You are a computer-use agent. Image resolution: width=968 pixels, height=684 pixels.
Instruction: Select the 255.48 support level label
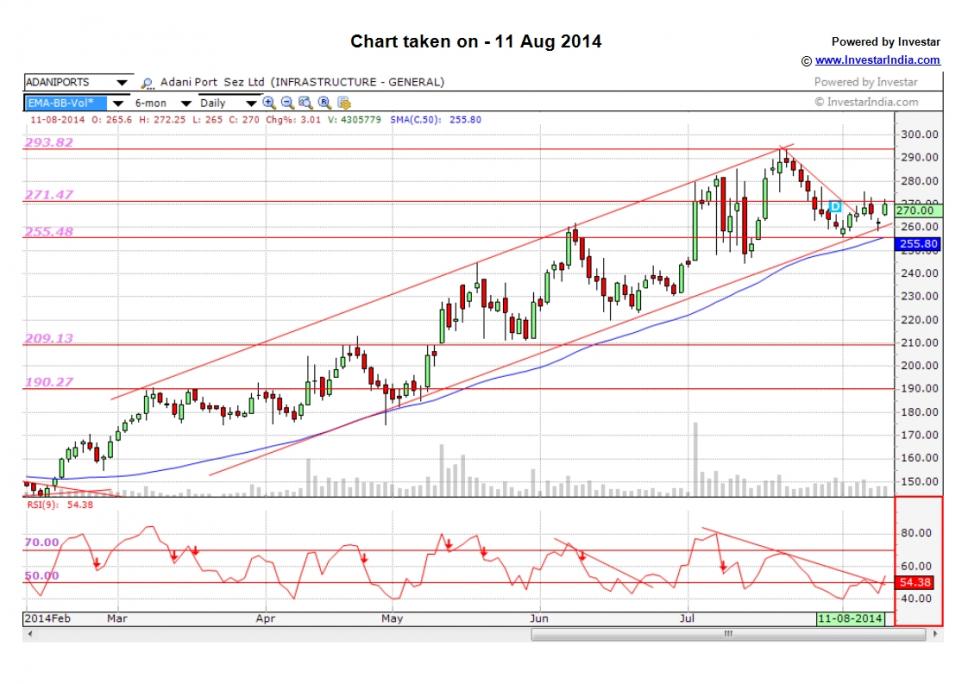(49, 232)
